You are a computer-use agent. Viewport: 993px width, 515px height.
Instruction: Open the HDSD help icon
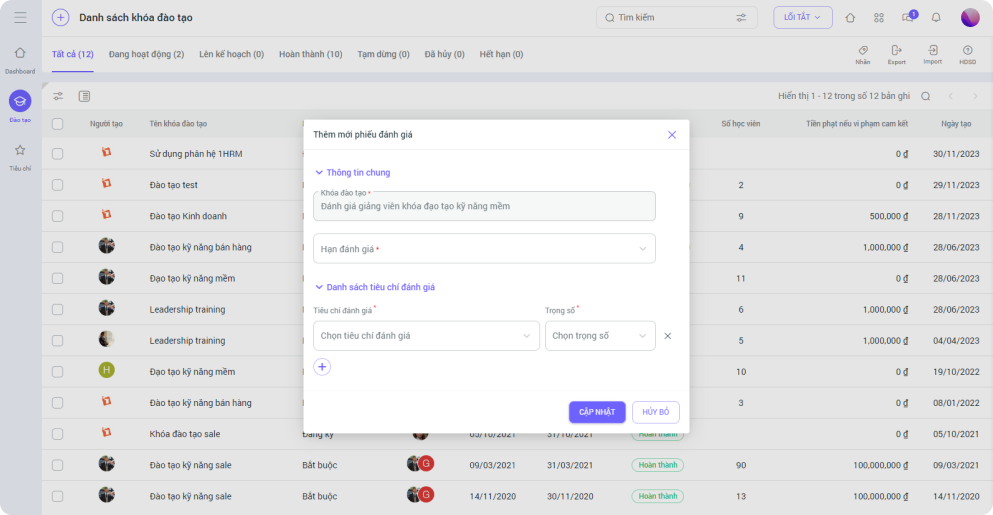point(967,50)
